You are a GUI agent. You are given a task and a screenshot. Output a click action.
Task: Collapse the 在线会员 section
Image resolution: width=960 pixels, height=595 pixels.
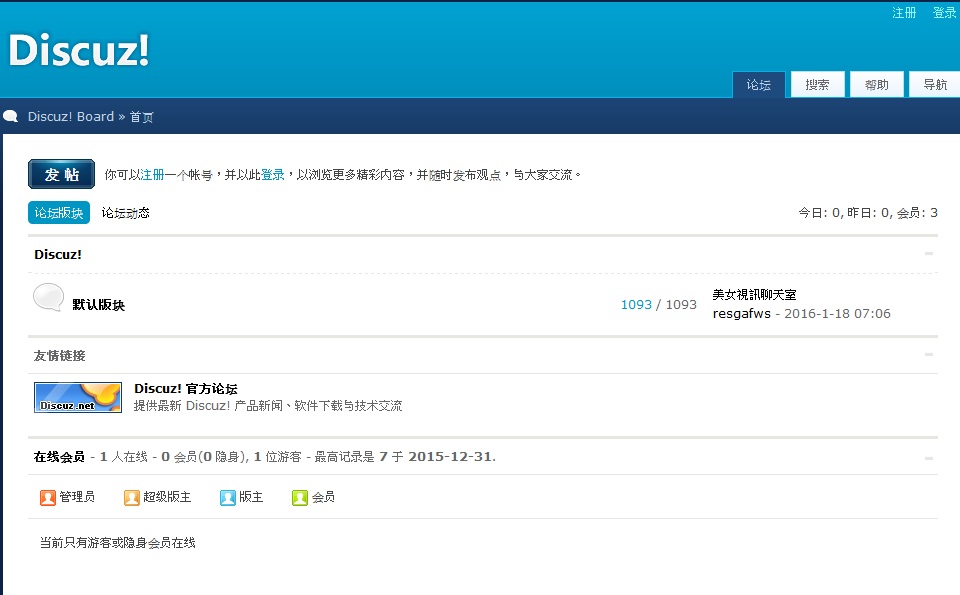(x=929, y=458)
